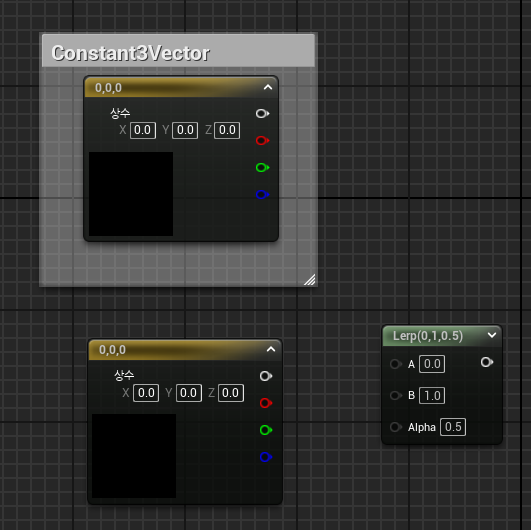Click Y value field in uncommented 0,0,0 node
Image resolution: width=531 pixels, height=530 pixels.
pyautogui.click(x=189, y=393)
